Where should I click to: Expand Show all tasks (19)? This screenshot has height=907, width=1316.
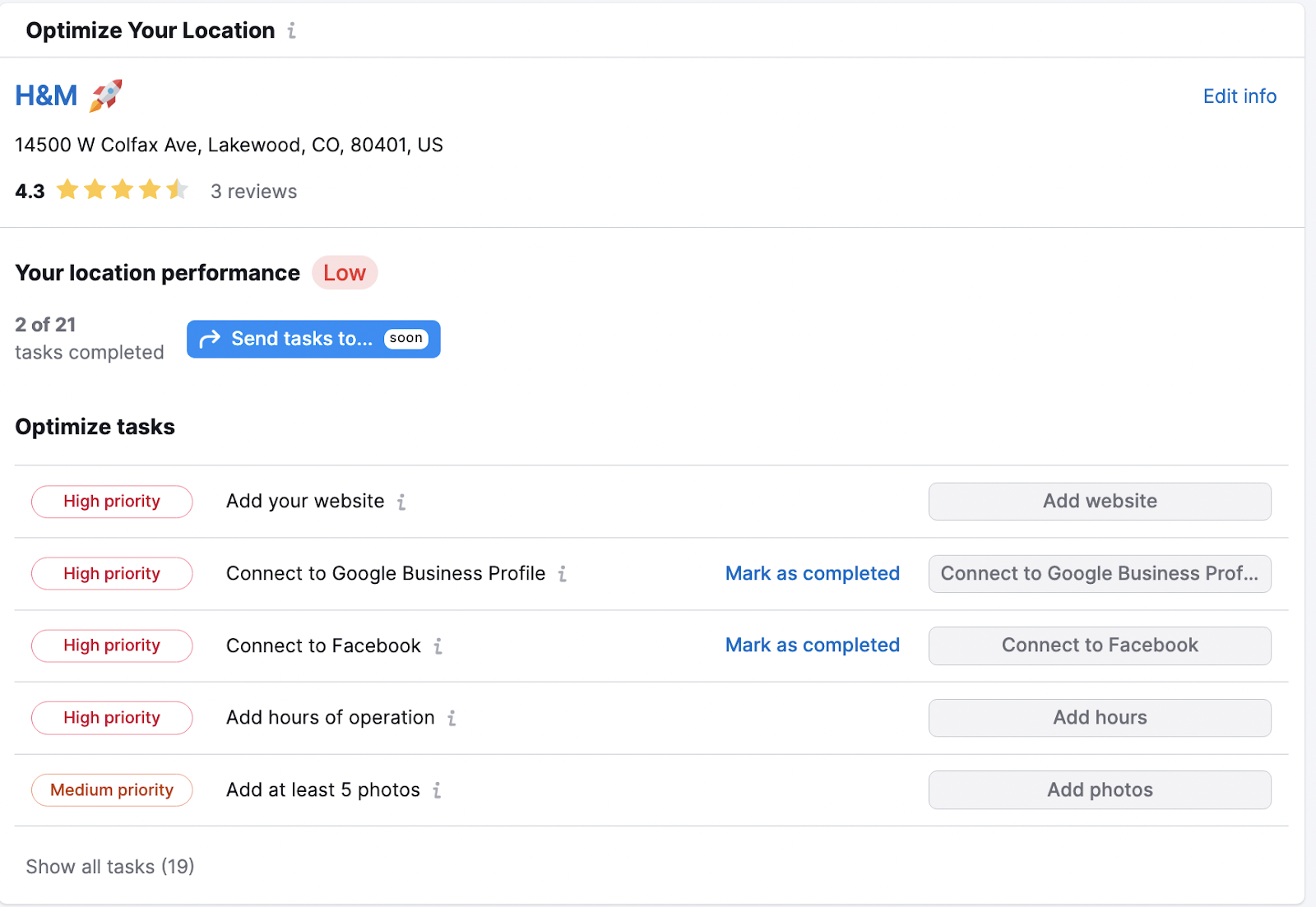[109, 866]
